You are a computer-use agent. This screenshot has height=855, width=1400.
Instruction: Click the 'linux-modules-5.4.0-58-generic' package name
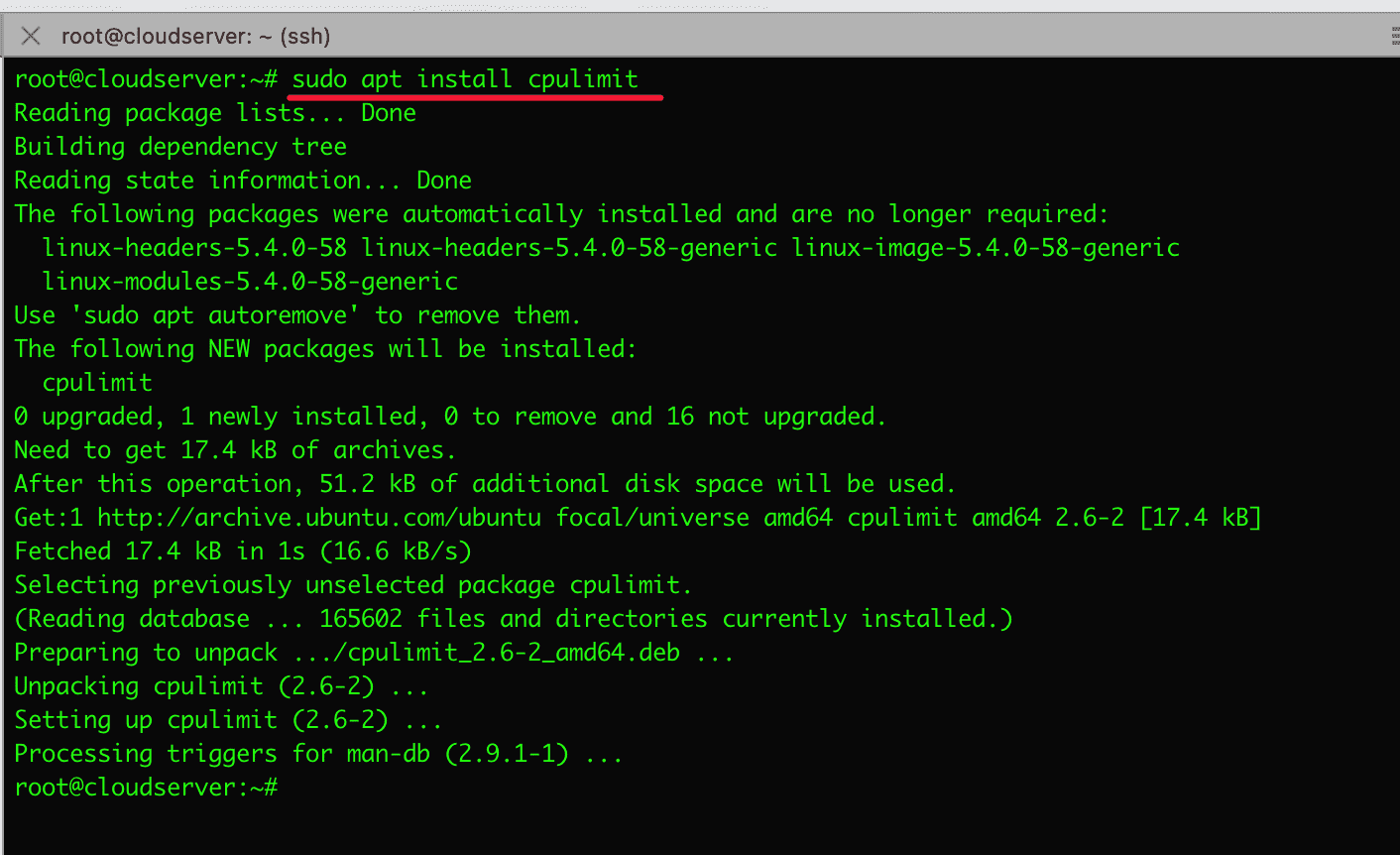tap(250, 282)
